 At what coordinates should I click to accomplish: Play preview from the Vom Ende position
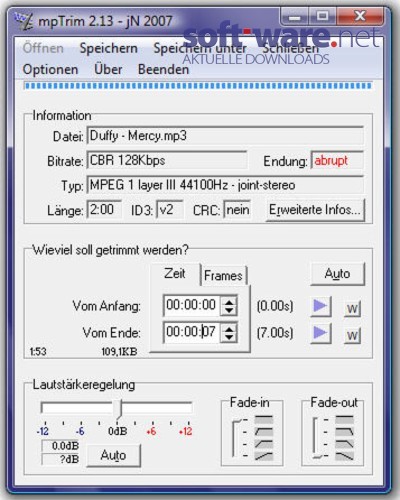tap(321, 332)
